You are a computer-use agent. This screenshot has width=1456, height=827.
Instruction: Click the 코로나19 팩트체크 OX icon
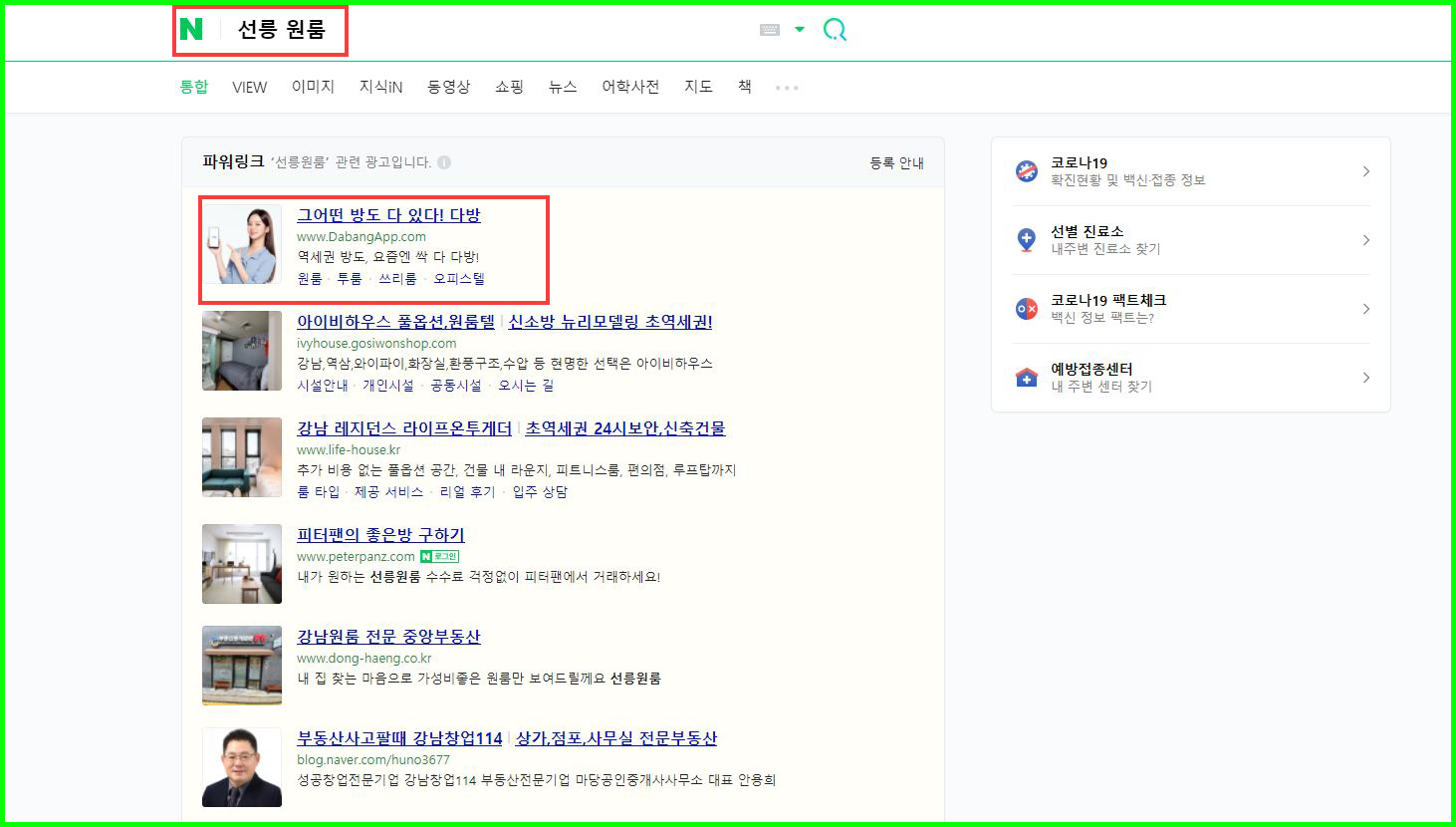(x=1027, y=309)
